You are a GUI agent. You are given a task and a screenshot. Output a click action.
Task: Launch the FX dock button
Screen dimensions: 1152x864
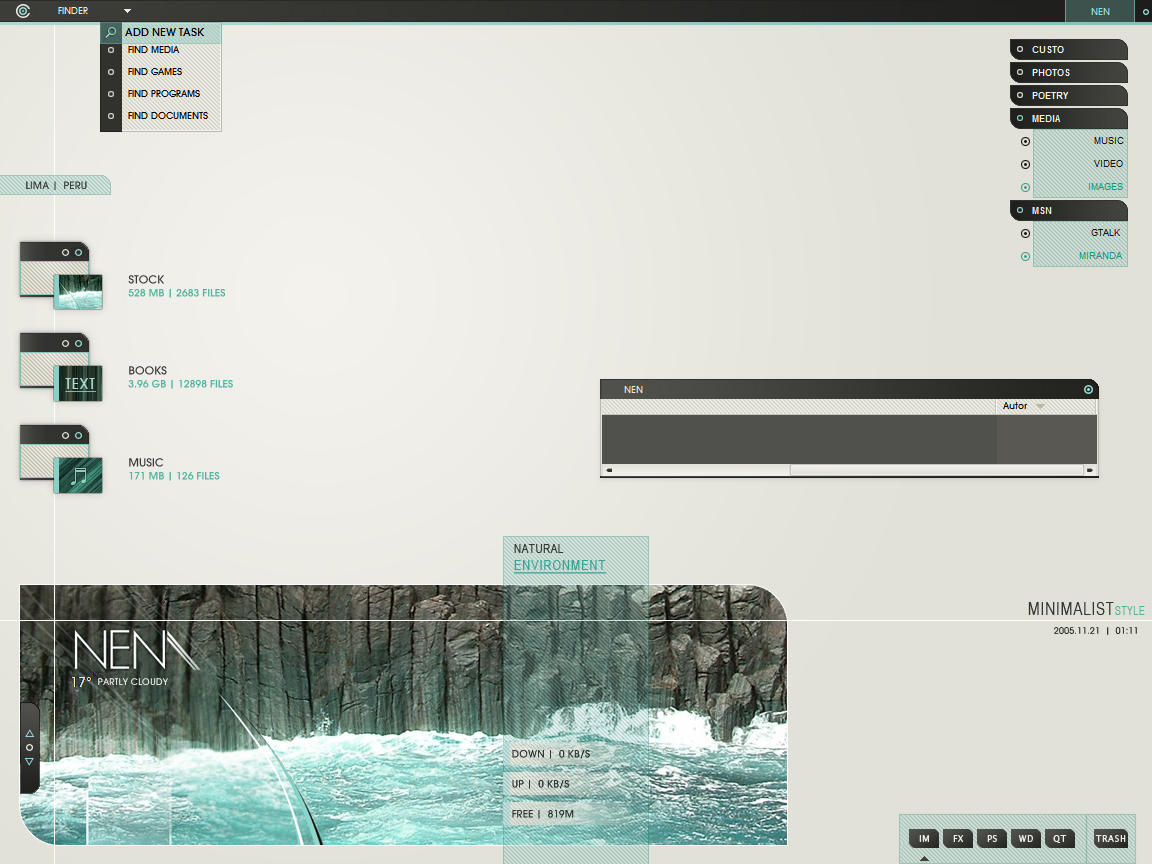click(x=958, y=838)
